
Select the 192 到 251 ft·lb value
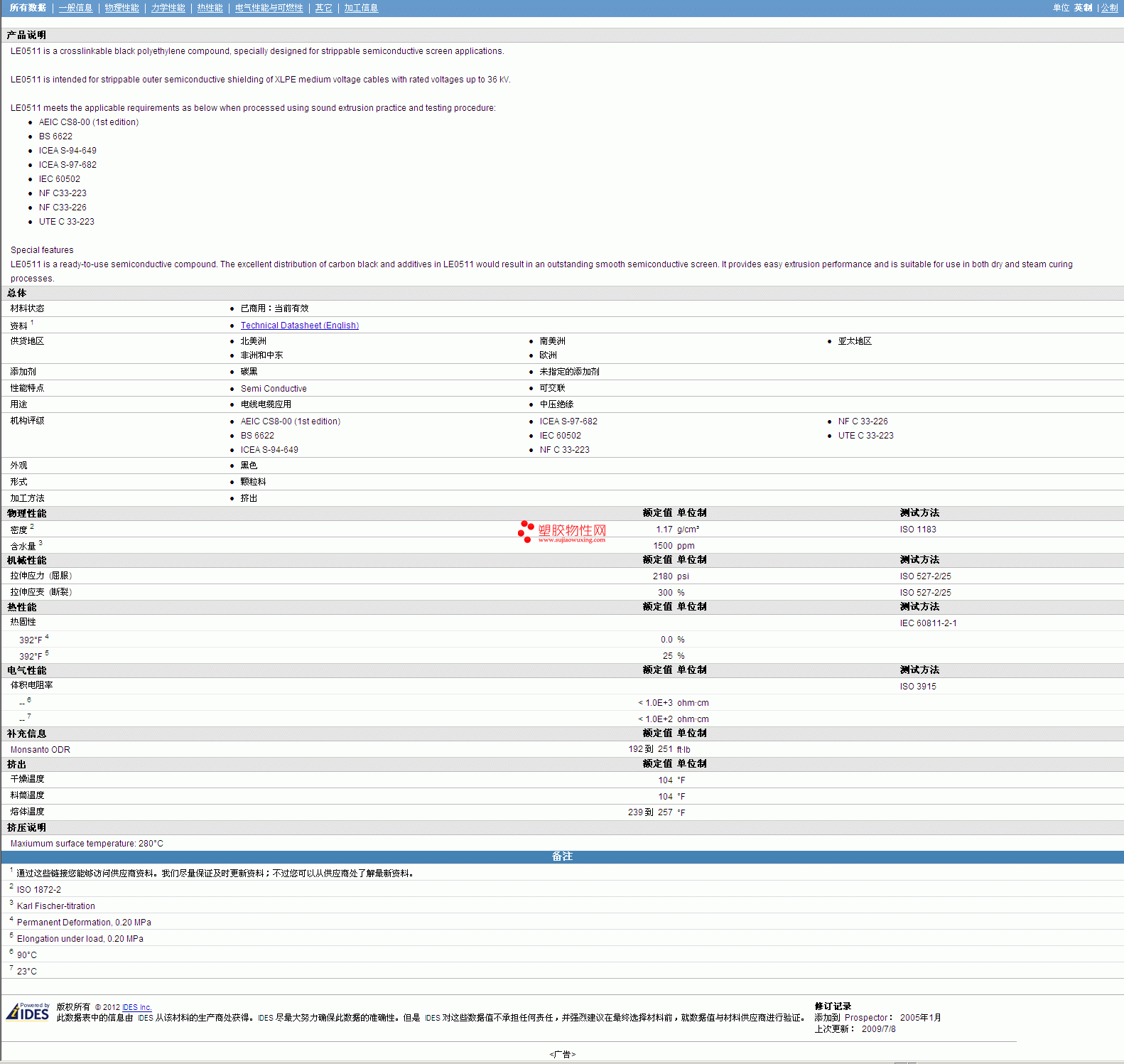(659, 749)
